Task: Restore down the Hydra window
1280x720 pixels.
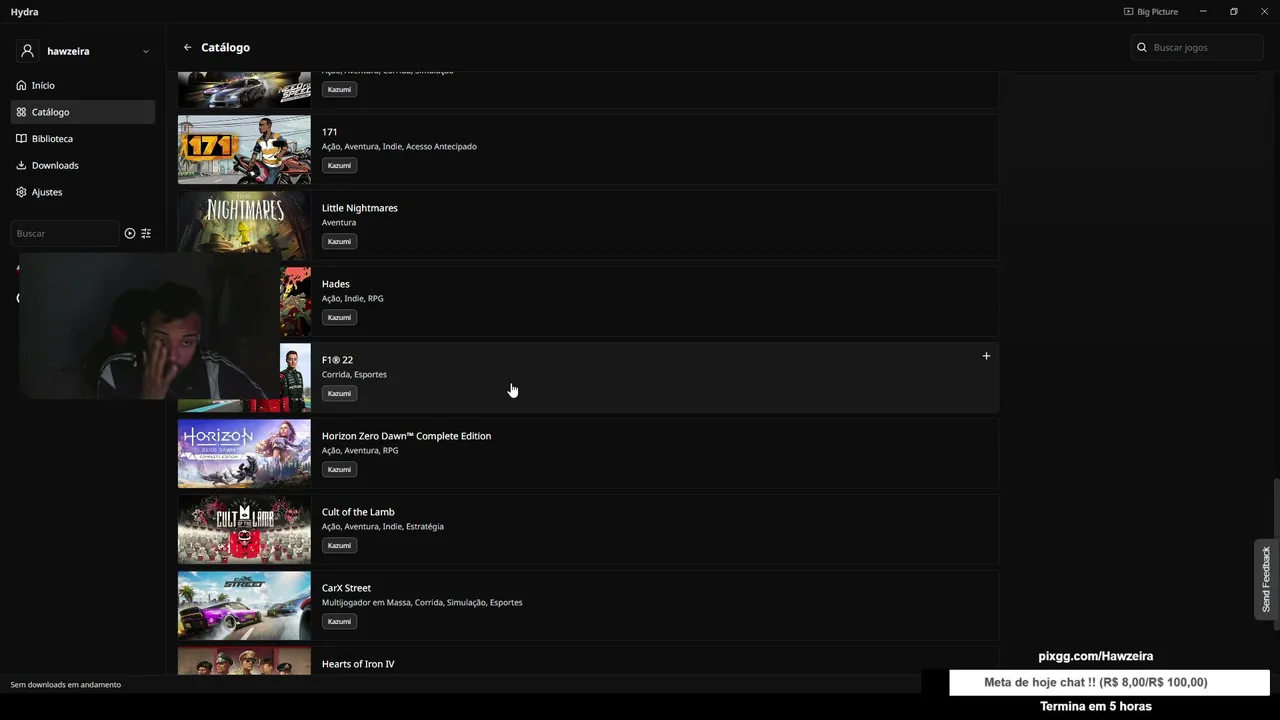Action: click(1234, 12)
